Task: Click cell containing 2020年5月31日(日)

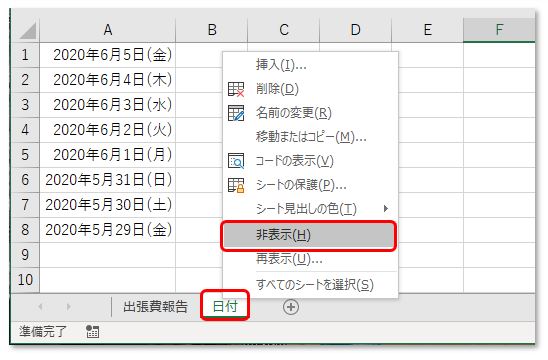Action: 108,180
